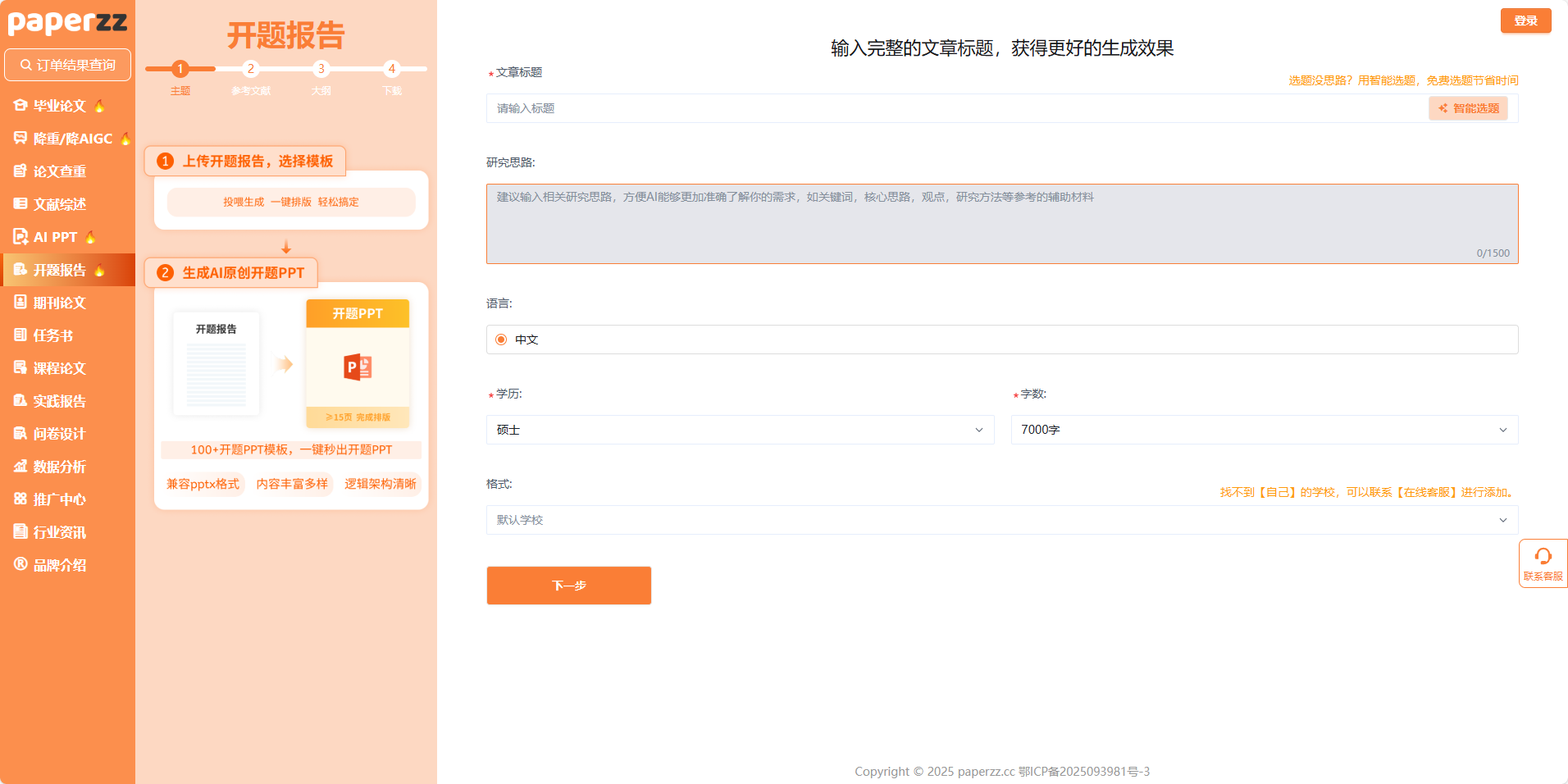This screenshot has width=1568, height=784.
Task: Expand the 字数 dropdown showing 7000字
Action: [1264, 430]
